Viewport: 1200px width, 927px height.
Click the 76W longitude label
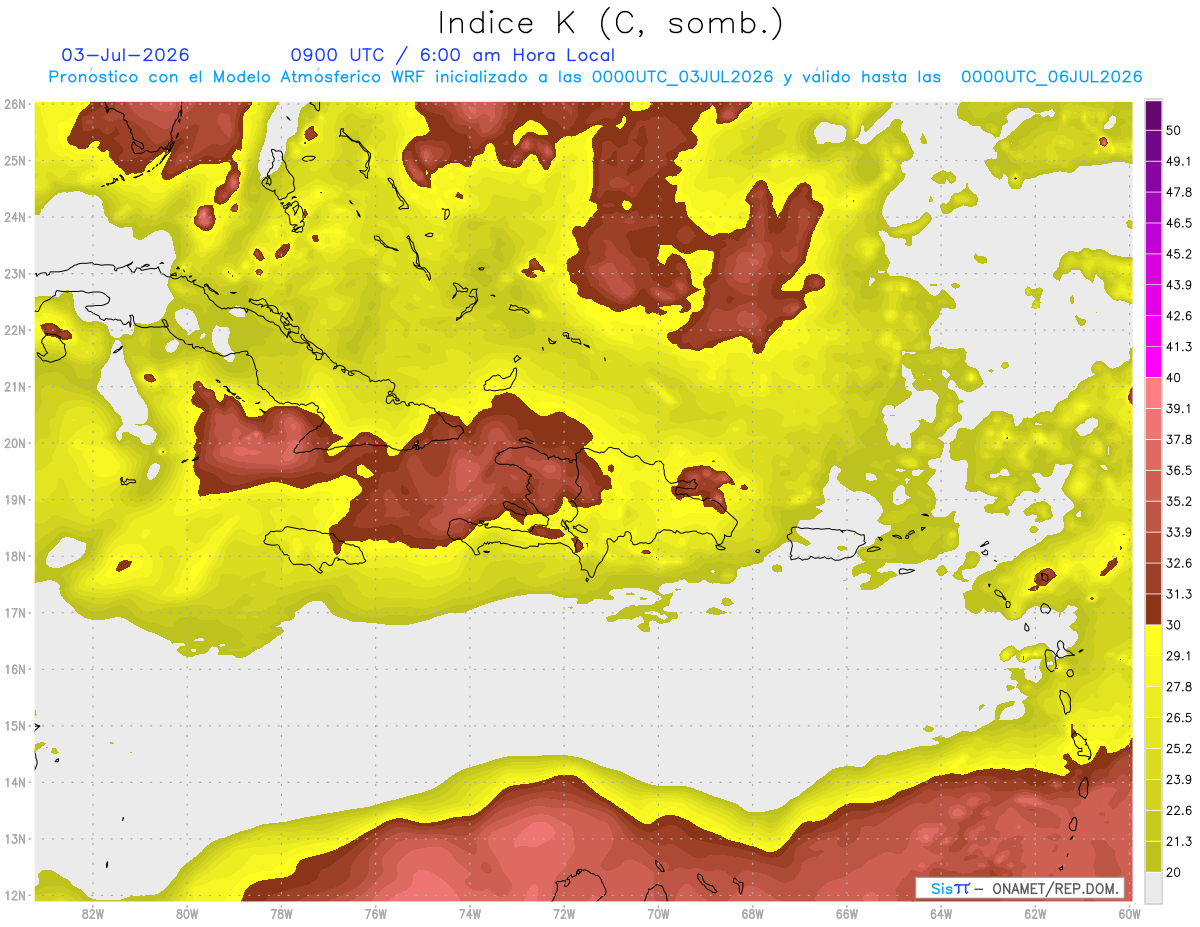click(x=375, y=913)
